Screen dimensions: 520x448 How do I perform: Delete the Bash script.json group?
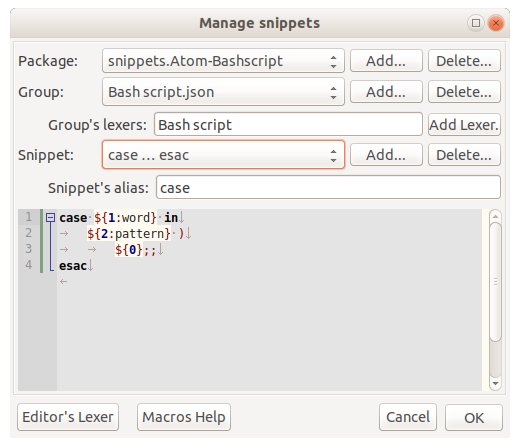click(464, 92)
